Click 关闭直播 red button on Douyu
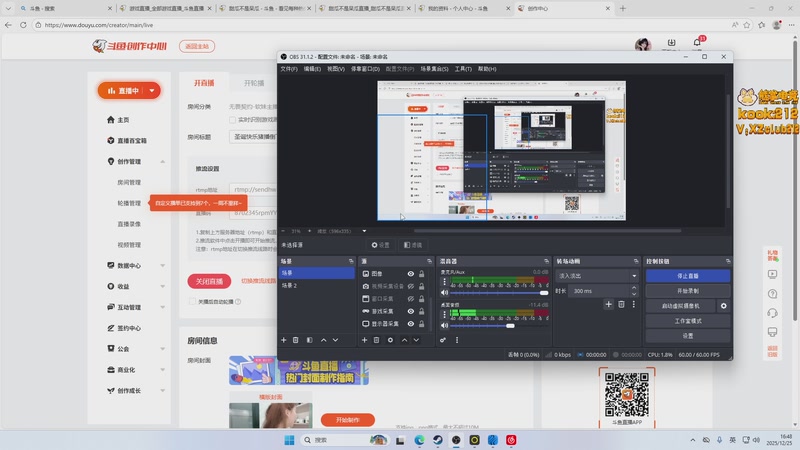800x450 pixels. (209, 281)
